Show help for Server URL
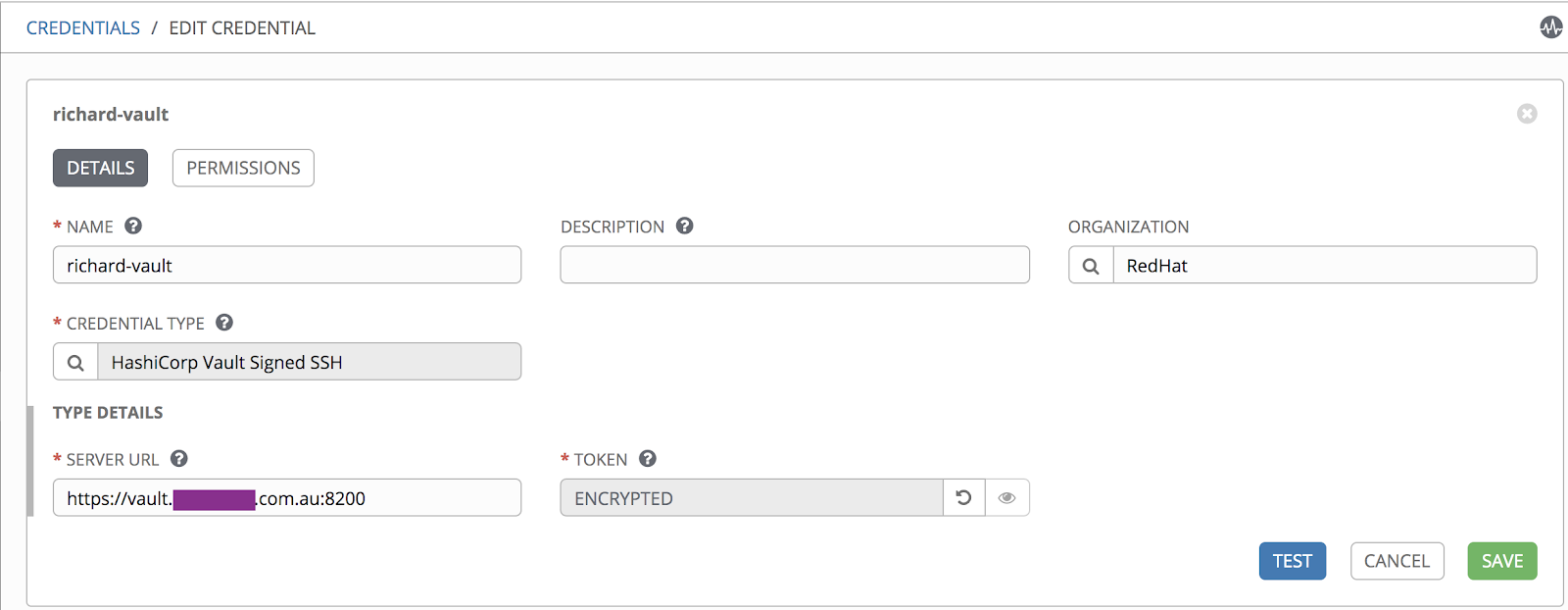The width and height of the screenshot is (1568, 610). click(179, 458)
